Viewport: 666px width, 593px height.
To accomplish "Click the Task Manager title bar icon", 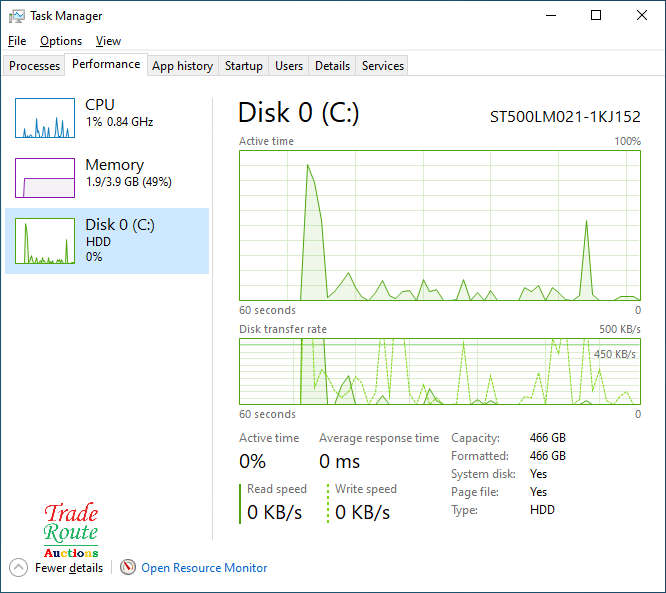I will click(17, 16).
